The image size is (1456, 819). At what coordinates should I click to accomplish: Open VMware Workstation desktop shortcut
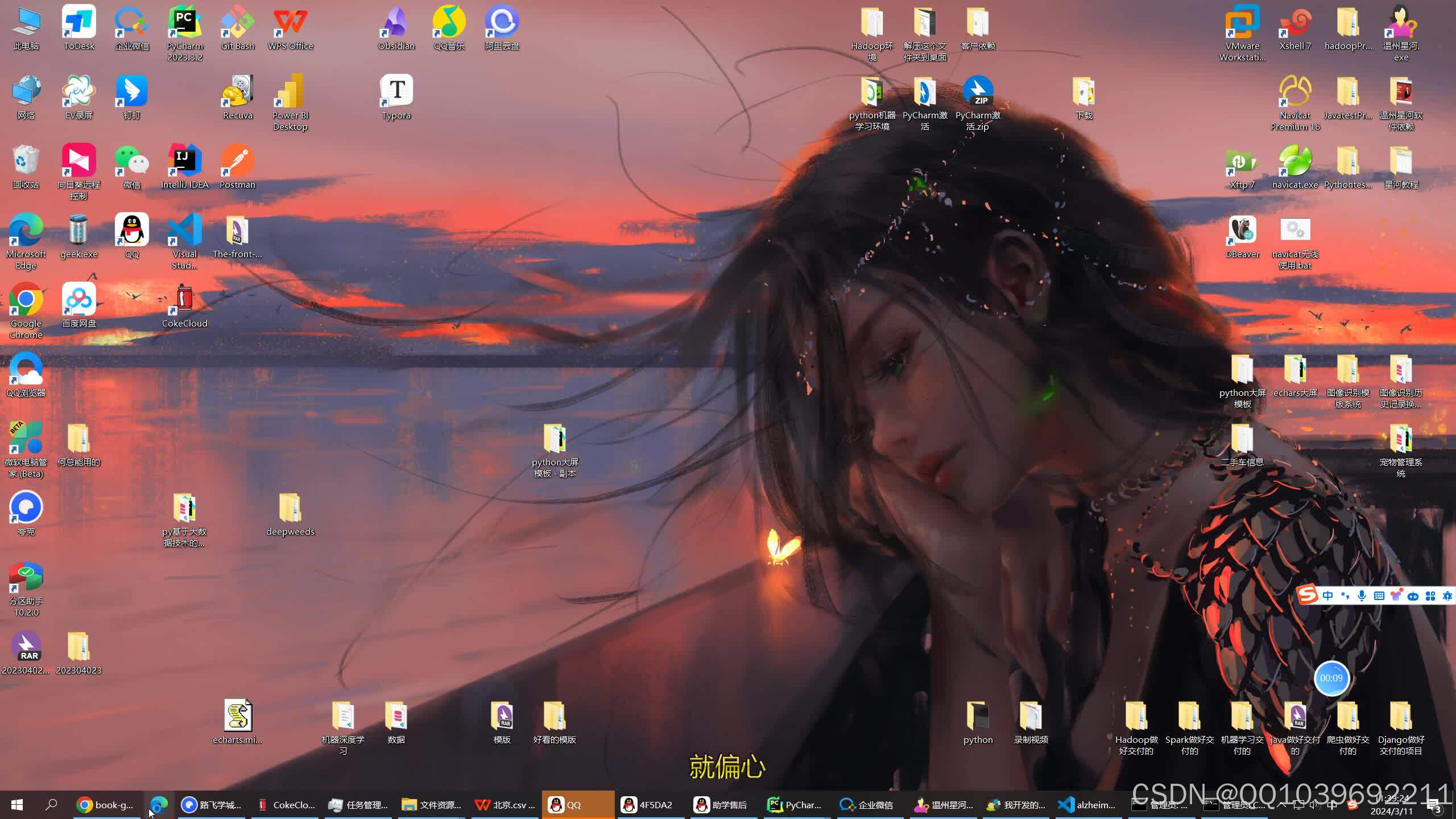click(1243, 33)
